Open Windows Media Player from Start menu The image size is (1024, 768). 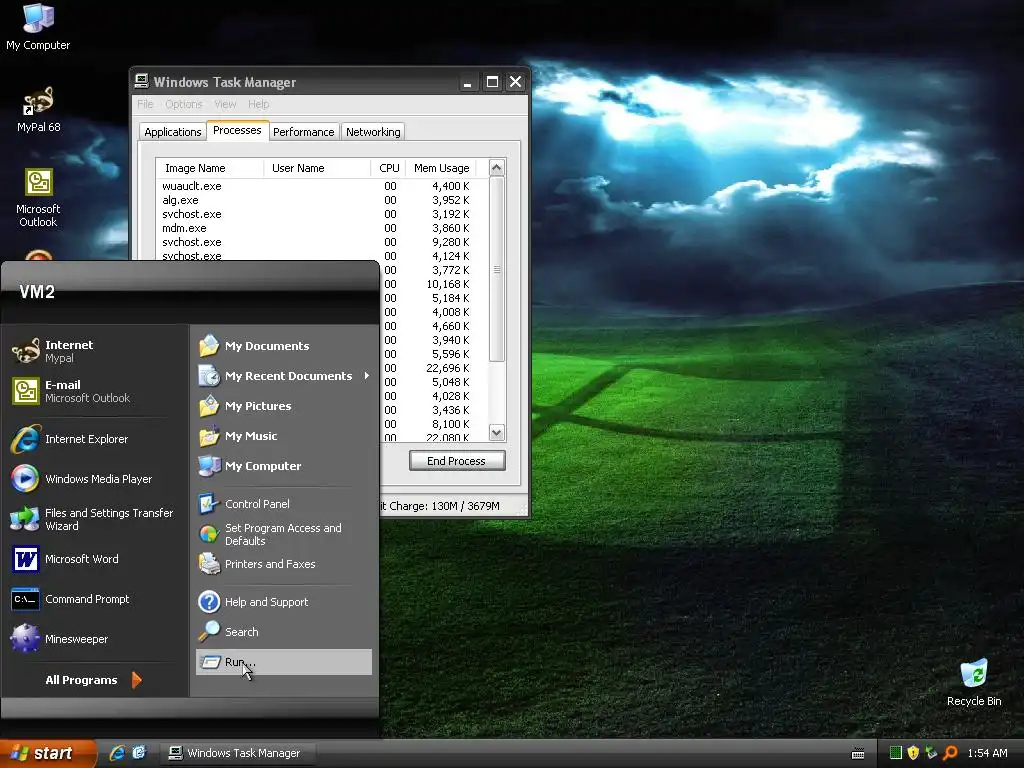pos(95,479)
